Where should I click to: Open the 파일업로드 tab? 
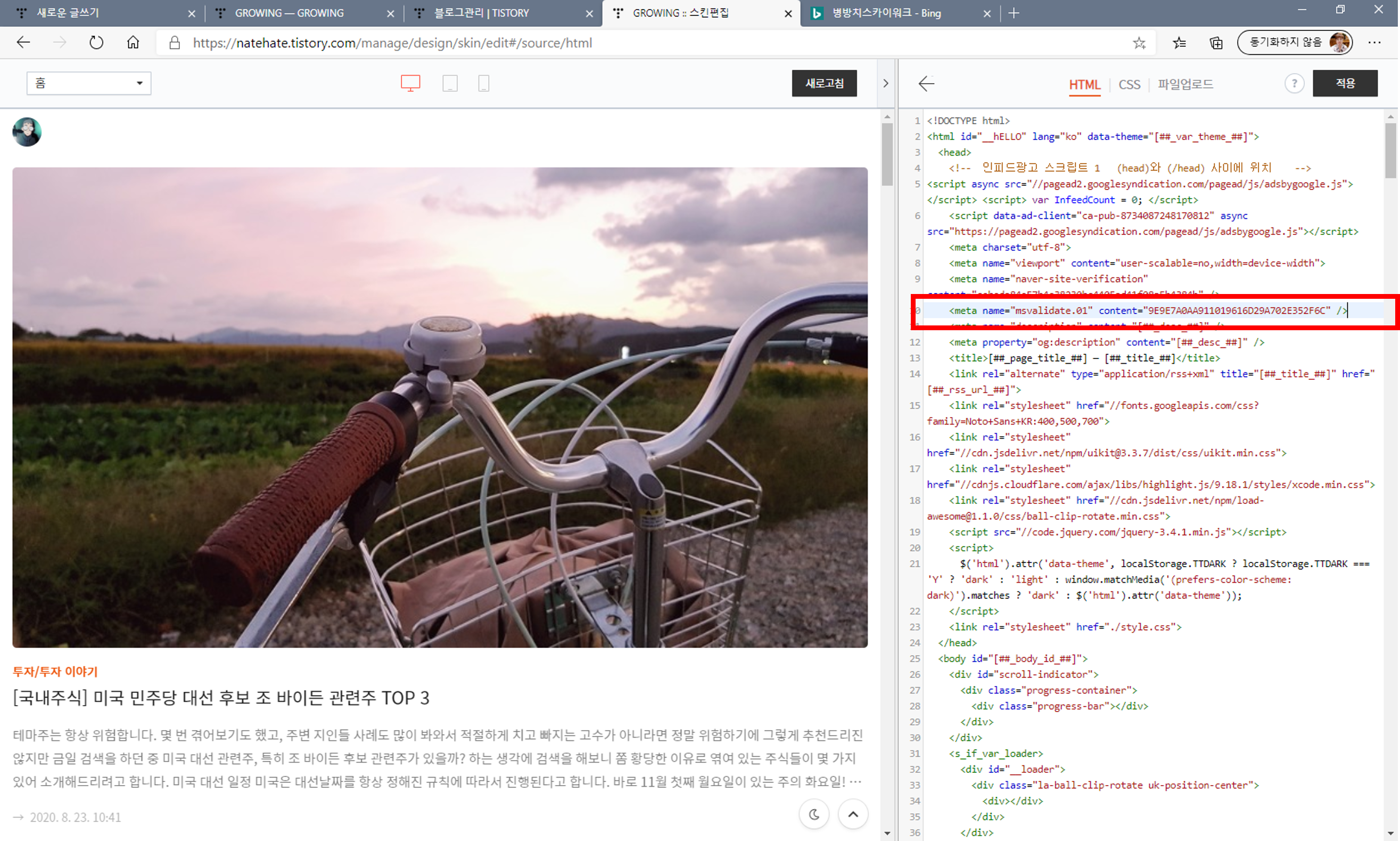(x=1185, y=85)
